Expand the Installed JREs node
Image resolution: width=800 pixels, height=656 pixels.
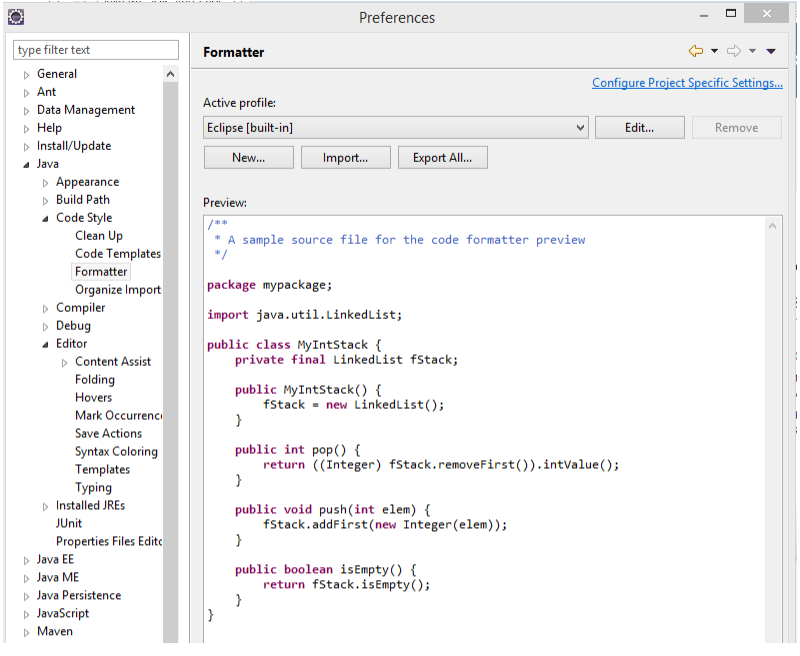[45, 507]
